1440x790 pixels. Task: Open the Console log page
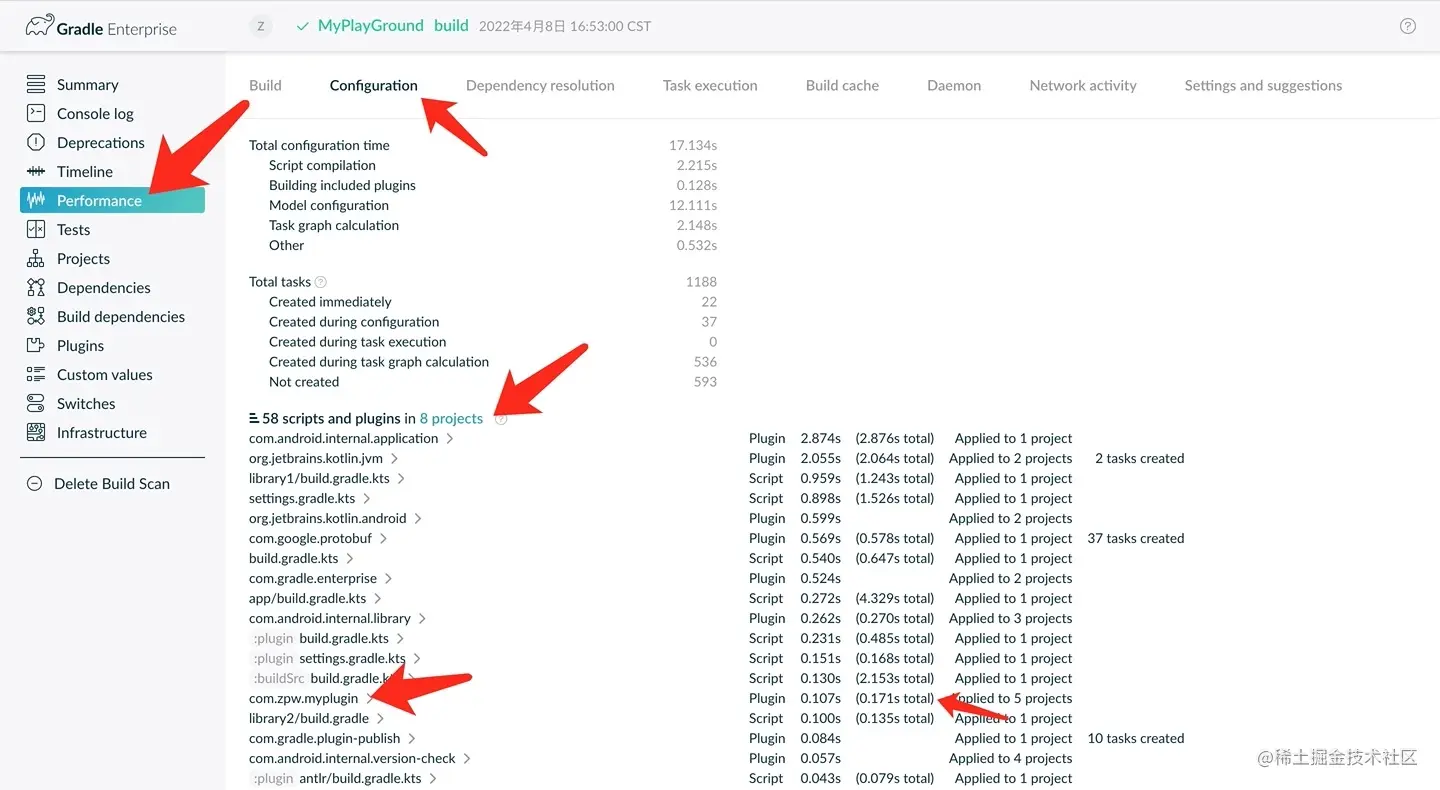tap(95, 114)
